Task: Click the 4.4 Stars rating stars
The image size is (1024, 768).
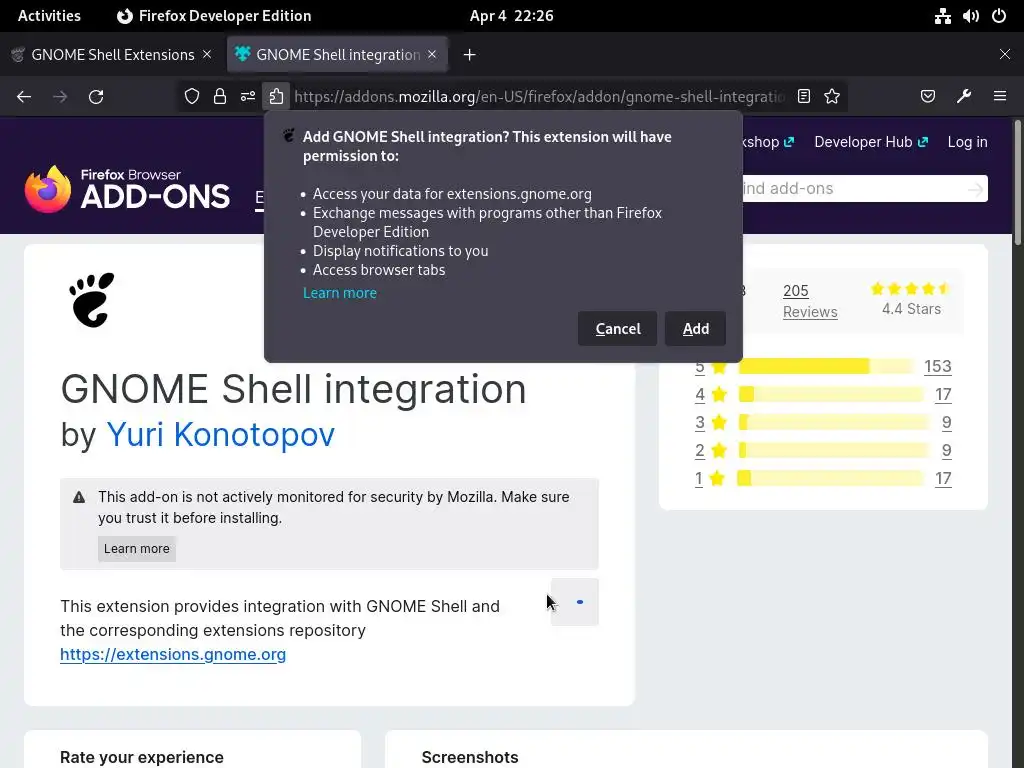Action: click(911, 289)
